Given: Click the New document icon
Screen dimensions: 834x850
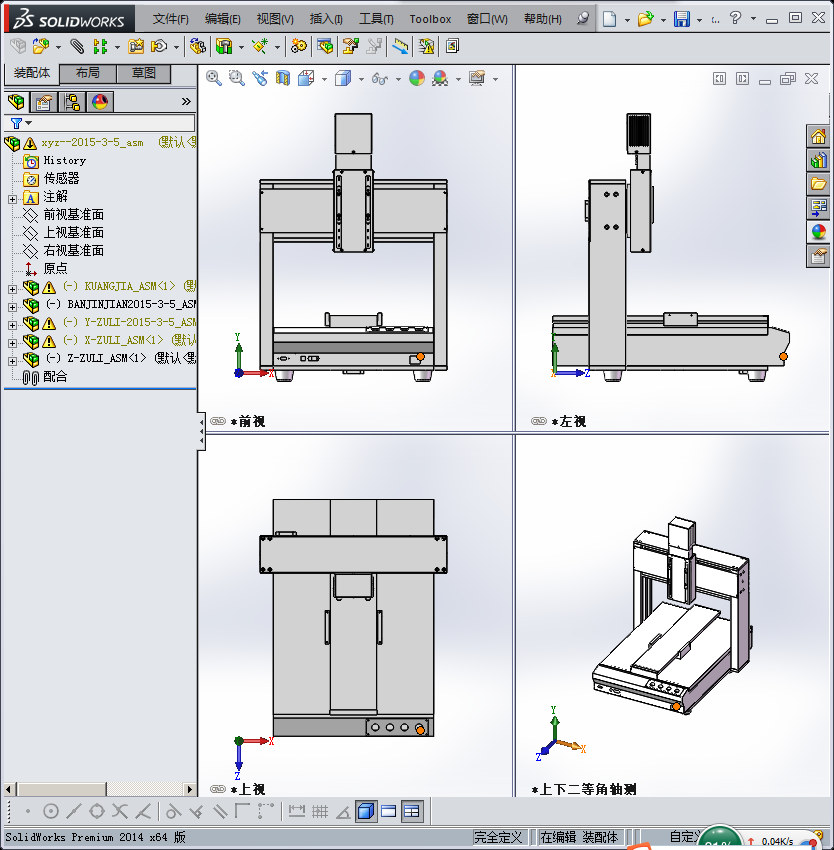Looking at the screenshot, I should pyautogui.click(x=610, y=19).
